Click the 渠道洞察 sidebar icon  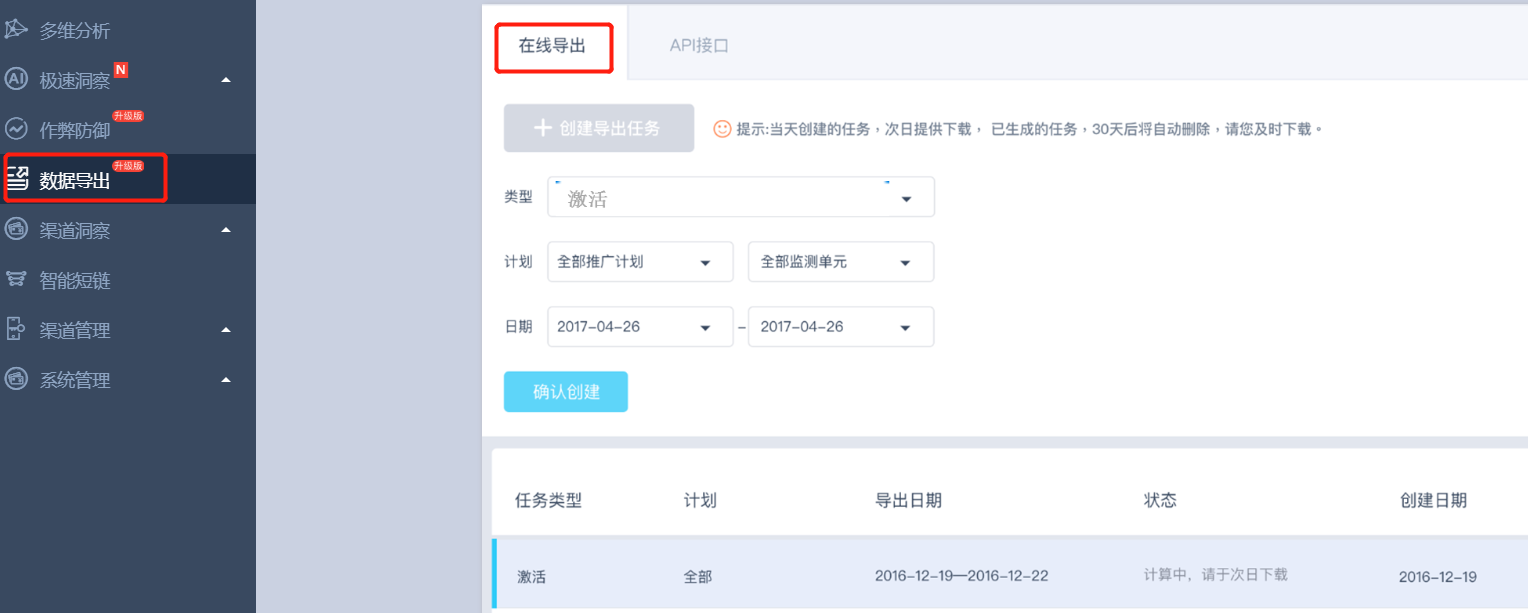[15, 229]
